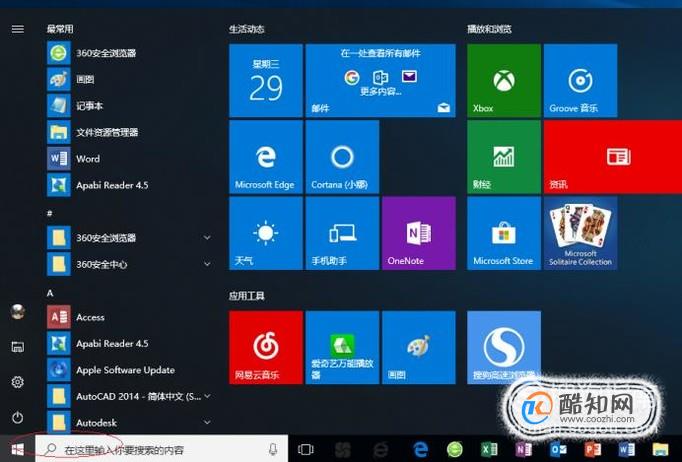
Task: Launch the OneNote tile
Action: 419,233
